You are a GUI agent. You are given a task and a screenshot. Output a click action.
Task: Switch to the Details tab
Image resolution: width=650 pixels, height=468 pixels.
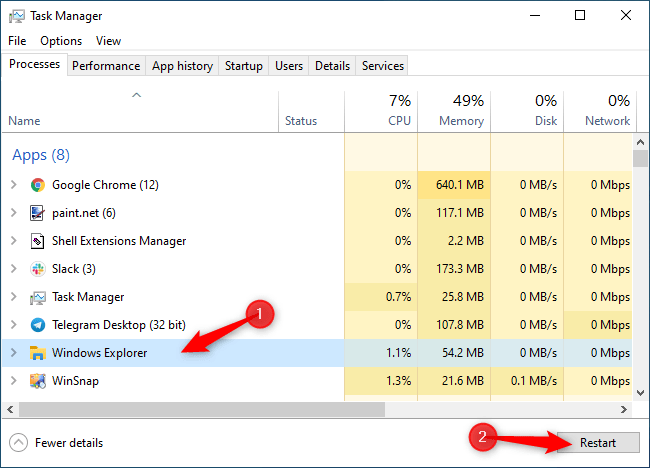click(332, 66)
